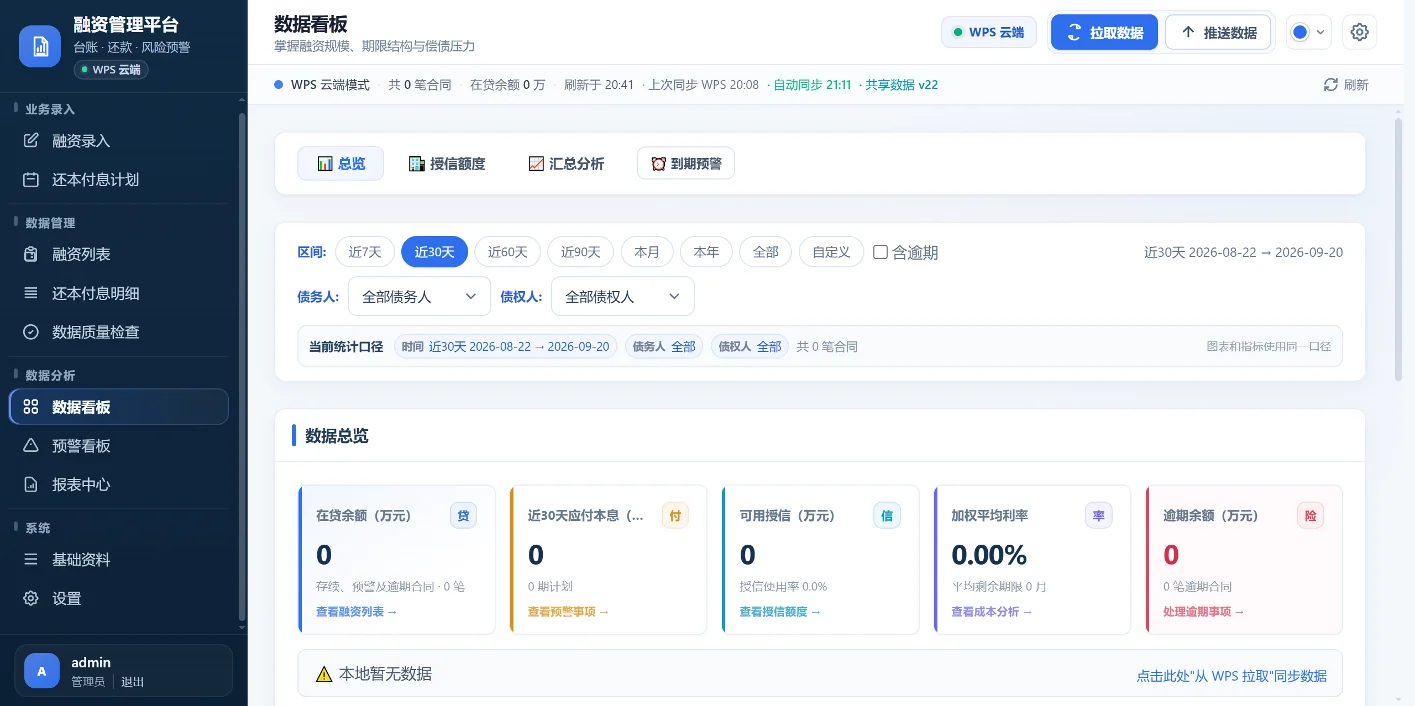This screenshot has height=706, width=1415.
Task: Open the theme color dropdown in header
Action: (x=1308, y=32)
